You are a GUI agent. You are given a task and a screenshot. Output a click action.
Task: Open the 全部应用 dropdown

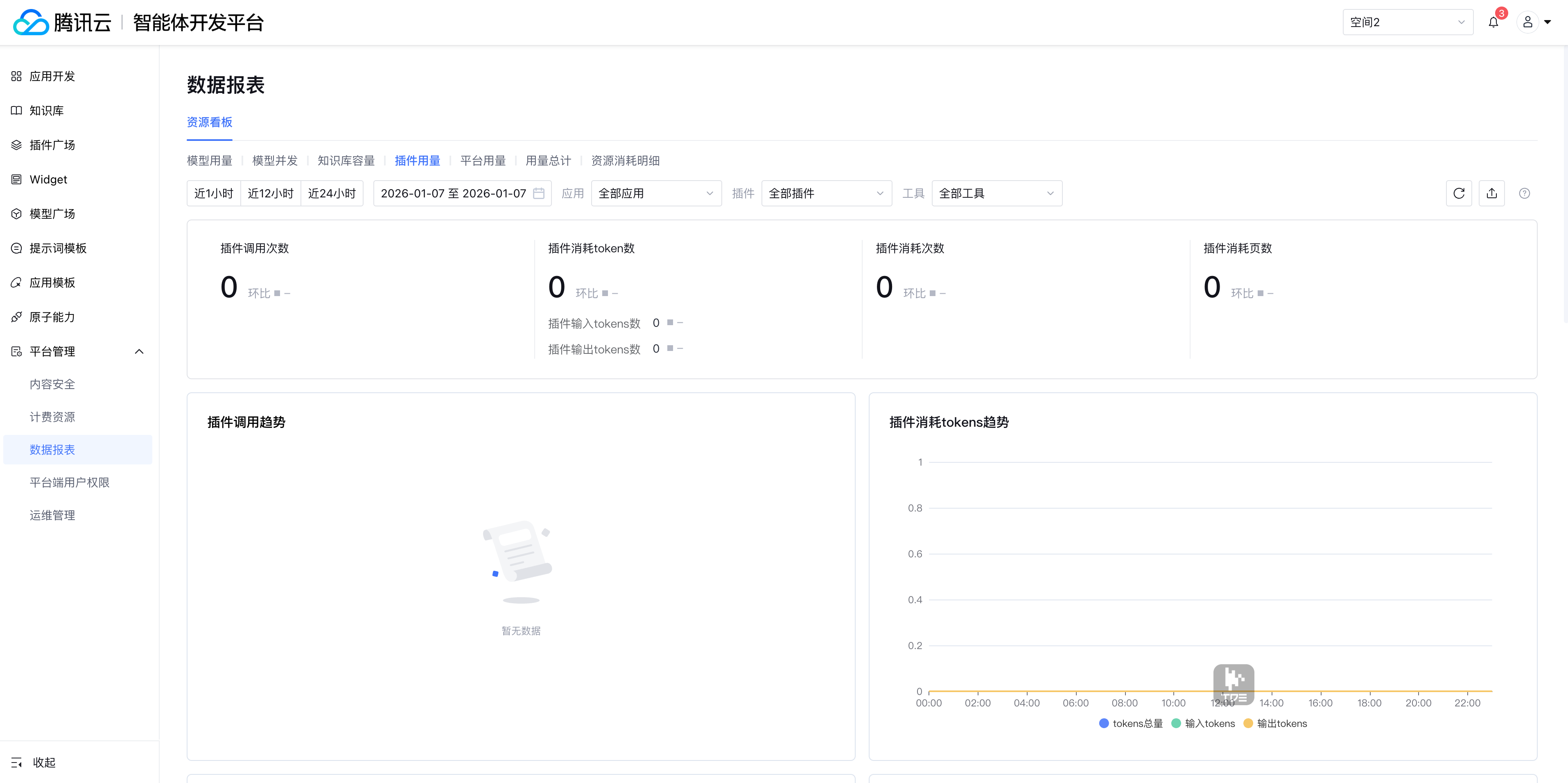655,194
